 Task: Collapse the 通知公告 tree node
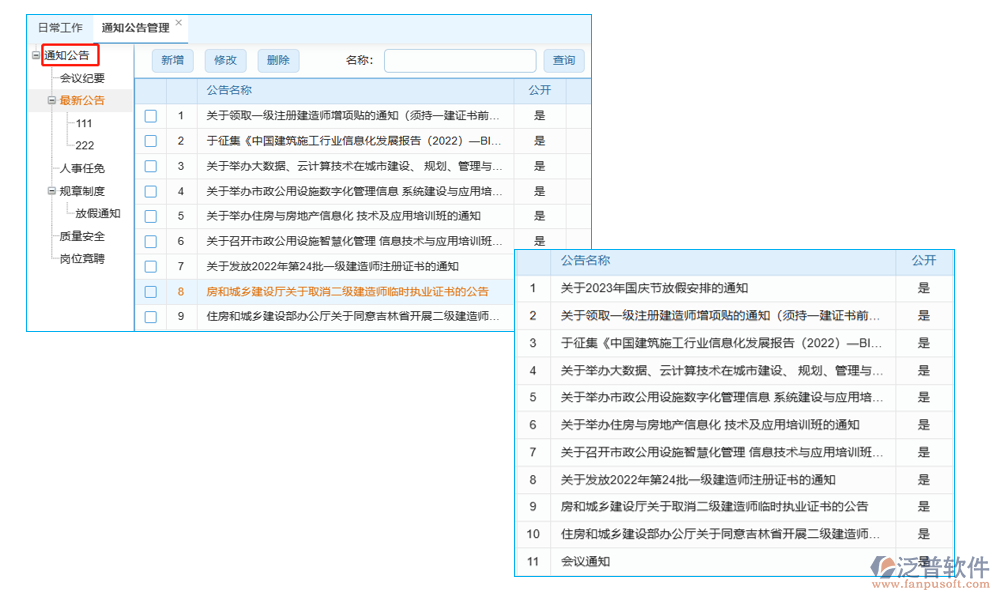click(33, 55)
